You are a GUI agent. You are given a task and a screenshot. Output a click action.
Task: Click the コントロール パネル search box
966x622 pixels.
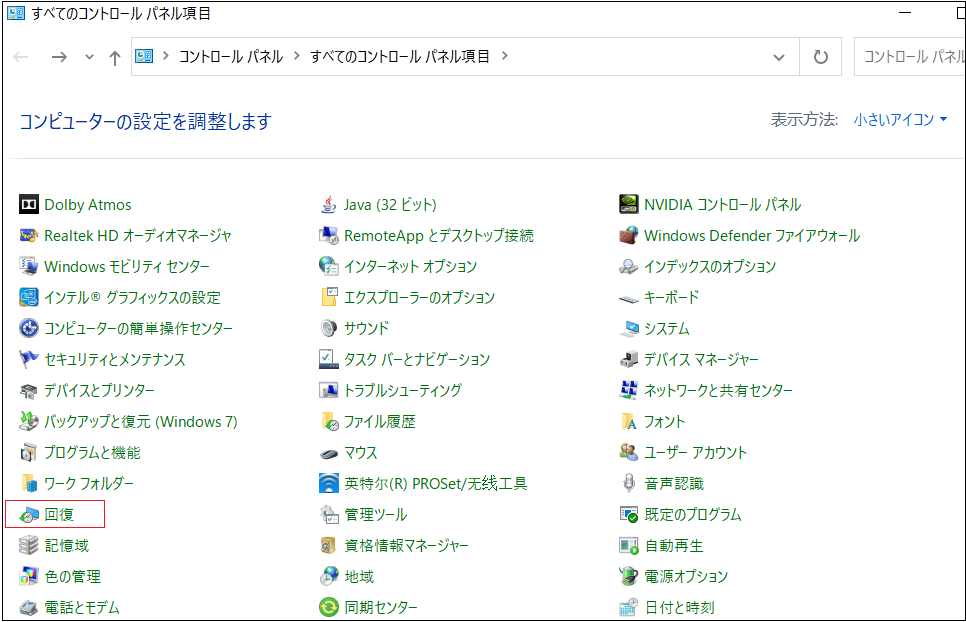[x=910, y=57]
